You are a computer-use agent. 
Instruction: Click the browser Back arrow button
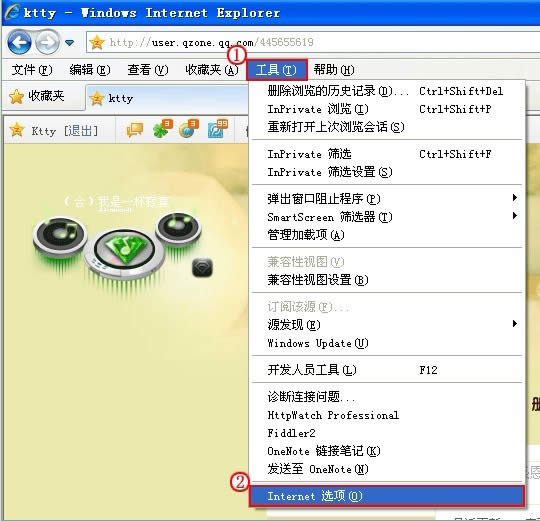[x=19, y=43]
